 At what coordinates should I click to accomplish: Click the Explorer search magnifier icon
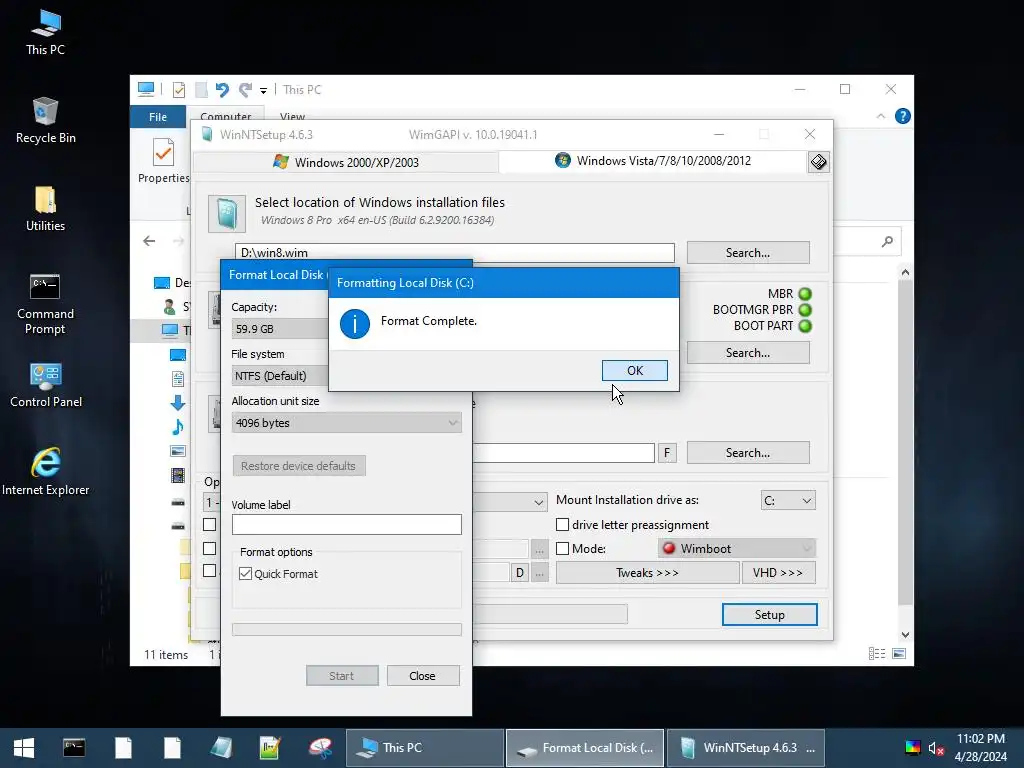pos(887,242)
